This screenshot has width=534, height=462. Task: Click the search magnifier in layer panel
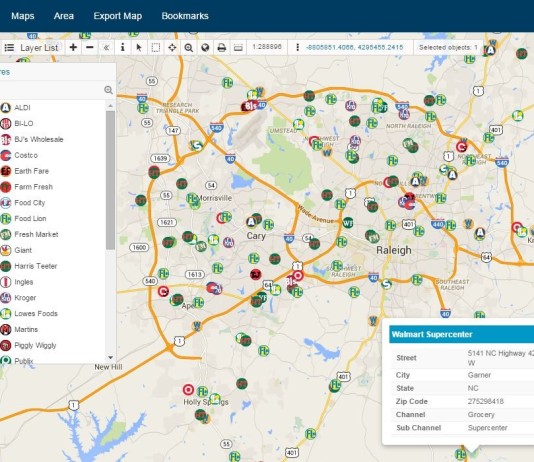[x=108, y=90]
